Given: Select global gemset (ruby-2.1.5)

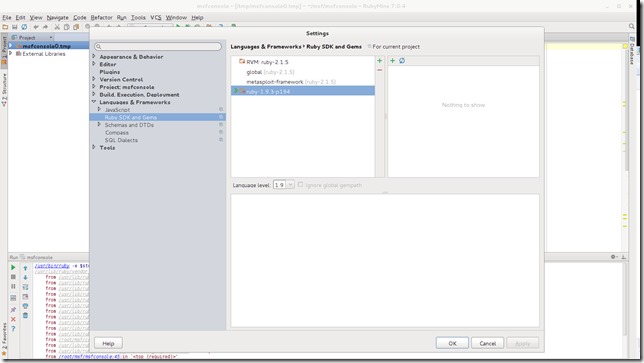Looking at the screenshot, I should pos(270,72).
